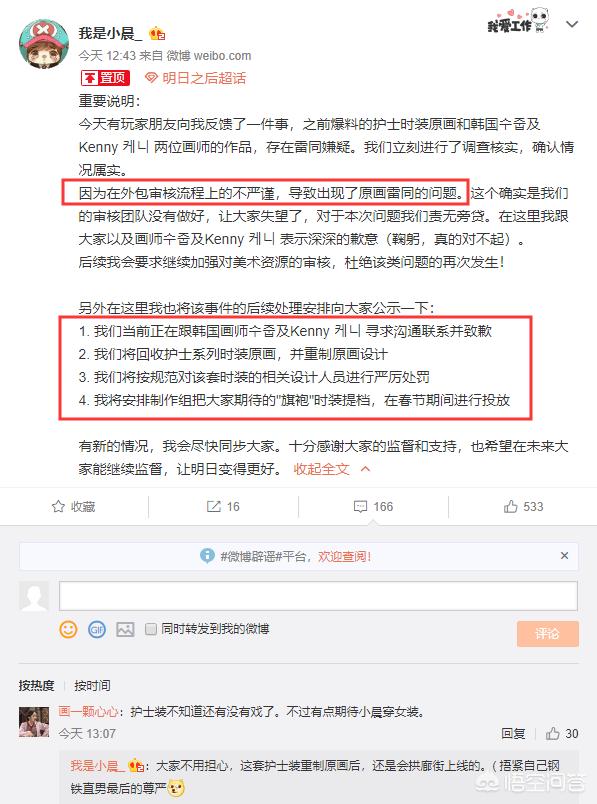Image resolution: width=597 pixels, height=804 pixels.
Task: Click the orange 评论 submit button
Action: point(547,634)
